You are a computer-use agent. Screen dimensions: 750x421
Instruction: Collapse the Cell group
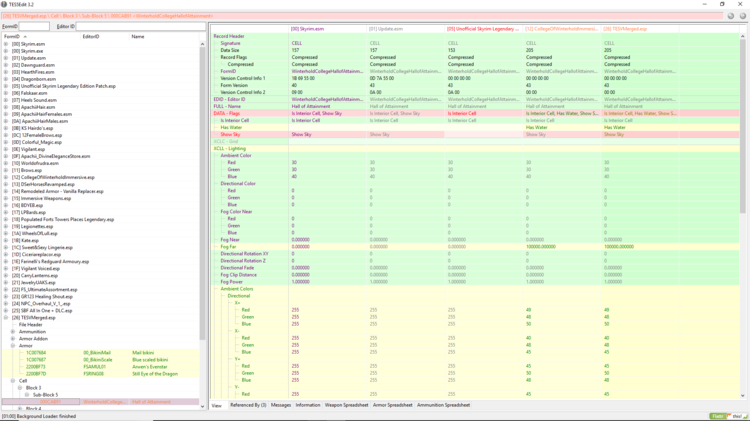[13, 381]
